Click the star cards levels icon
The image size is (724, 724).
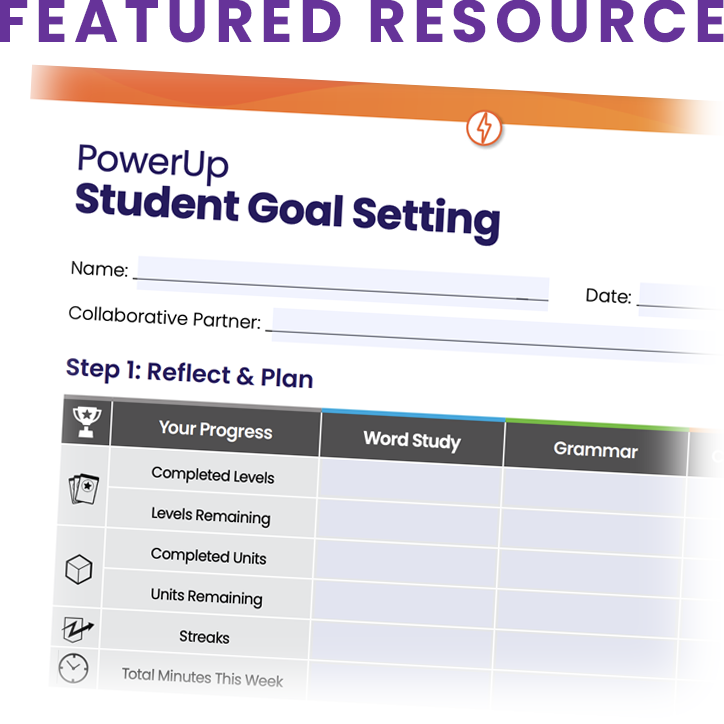(84, 489)
